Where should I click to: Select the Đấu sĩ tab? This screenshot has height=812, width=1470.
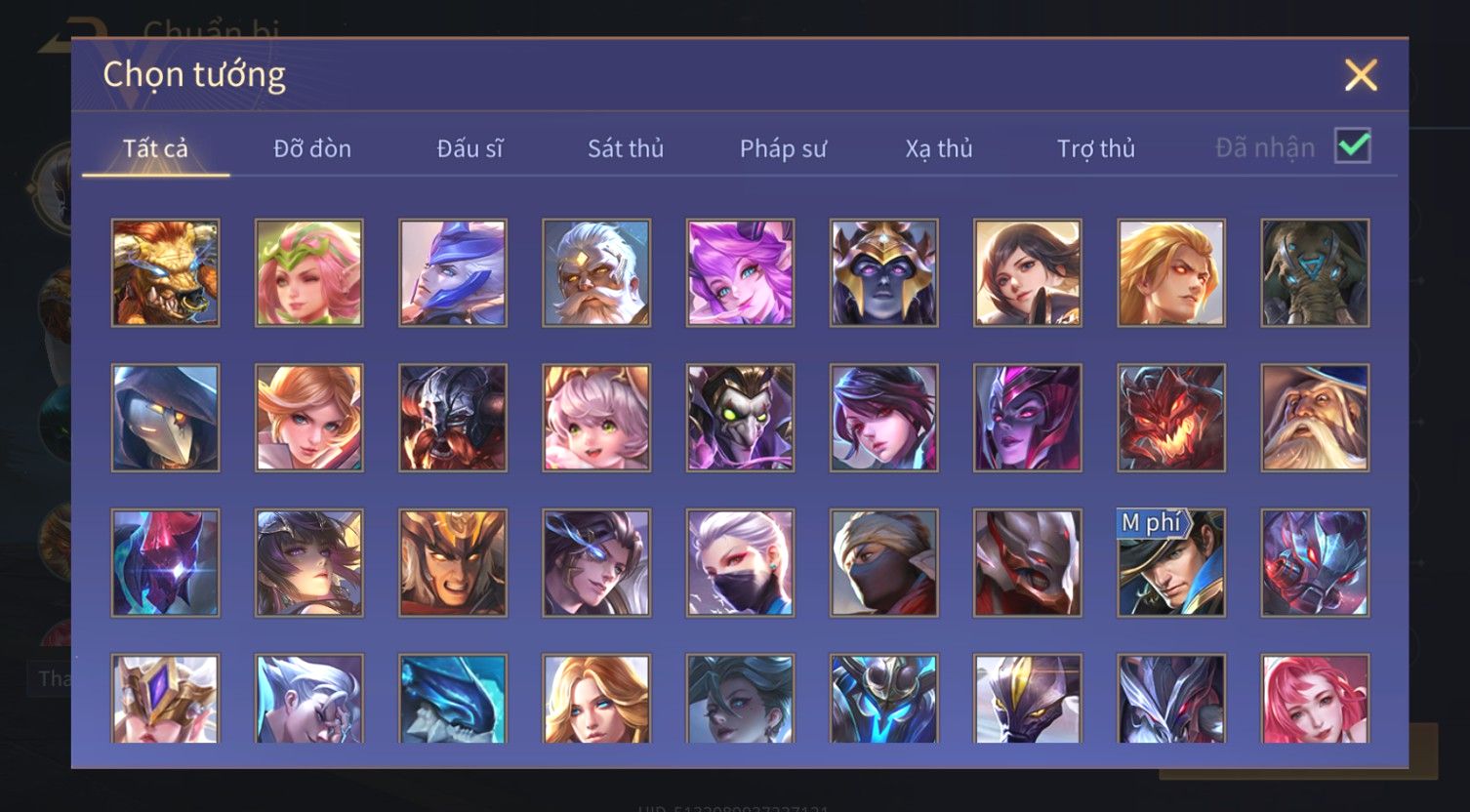tap(470, 148)
